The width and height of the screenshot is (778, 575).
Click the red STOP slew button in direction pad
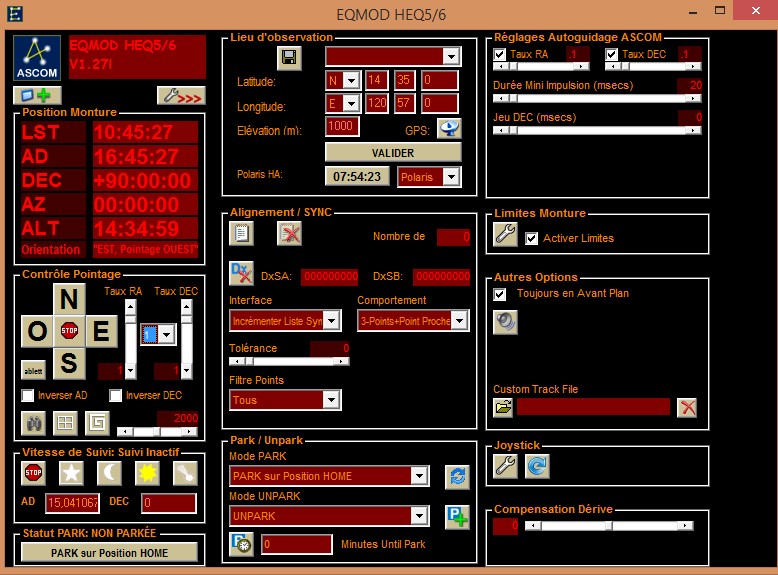click(x=69, y=330)
